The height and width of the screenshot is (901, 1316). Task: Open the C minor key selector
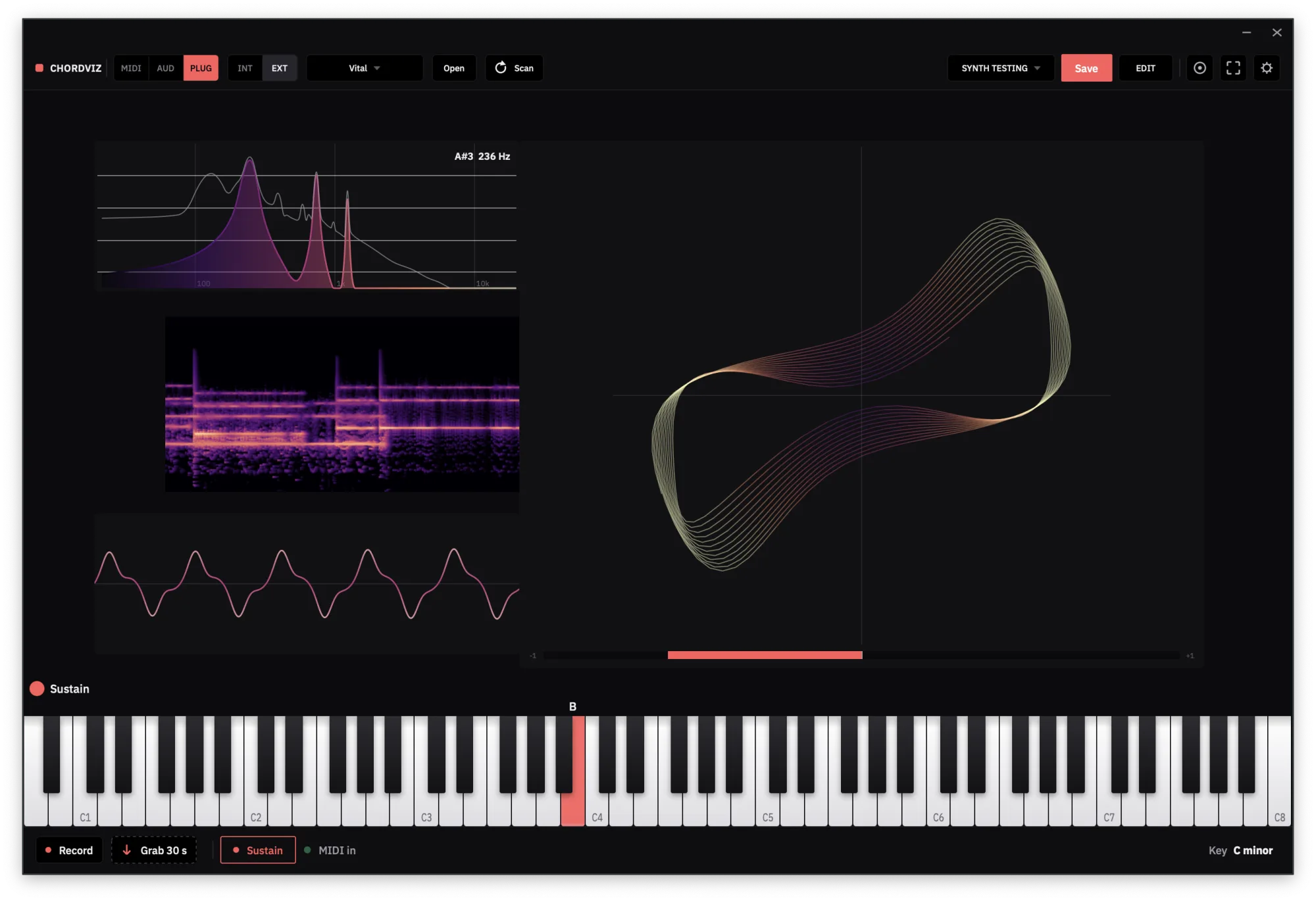point(1253,850)
